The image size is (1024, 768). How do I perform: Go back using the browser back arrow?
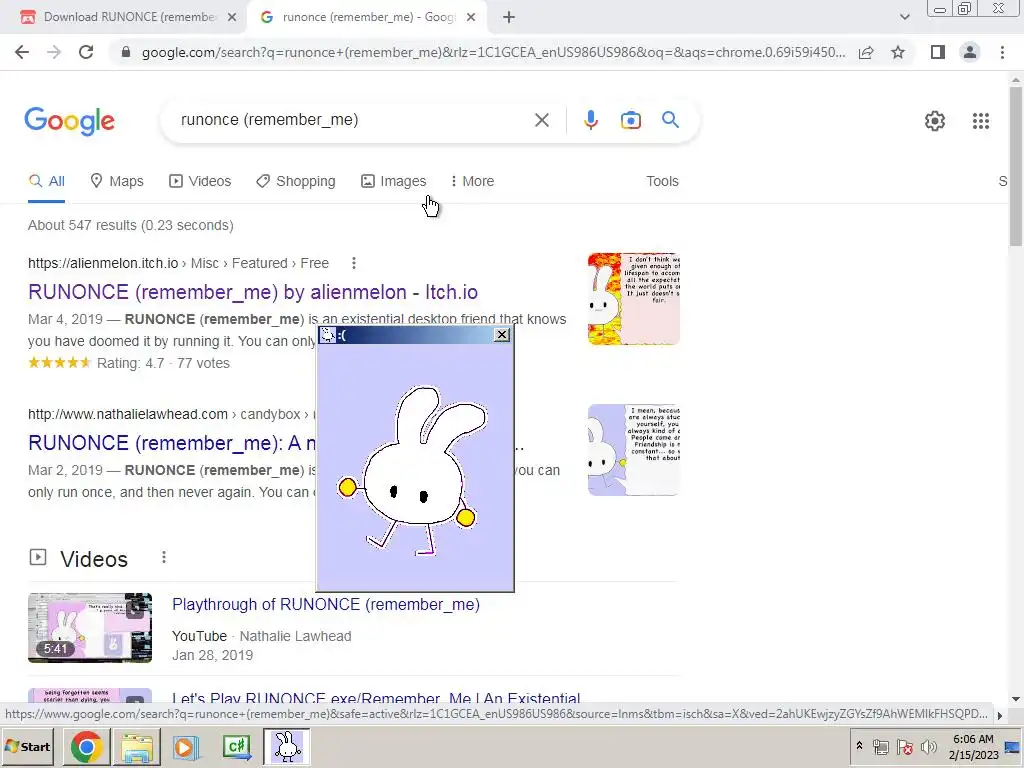[x=22, y=52]
